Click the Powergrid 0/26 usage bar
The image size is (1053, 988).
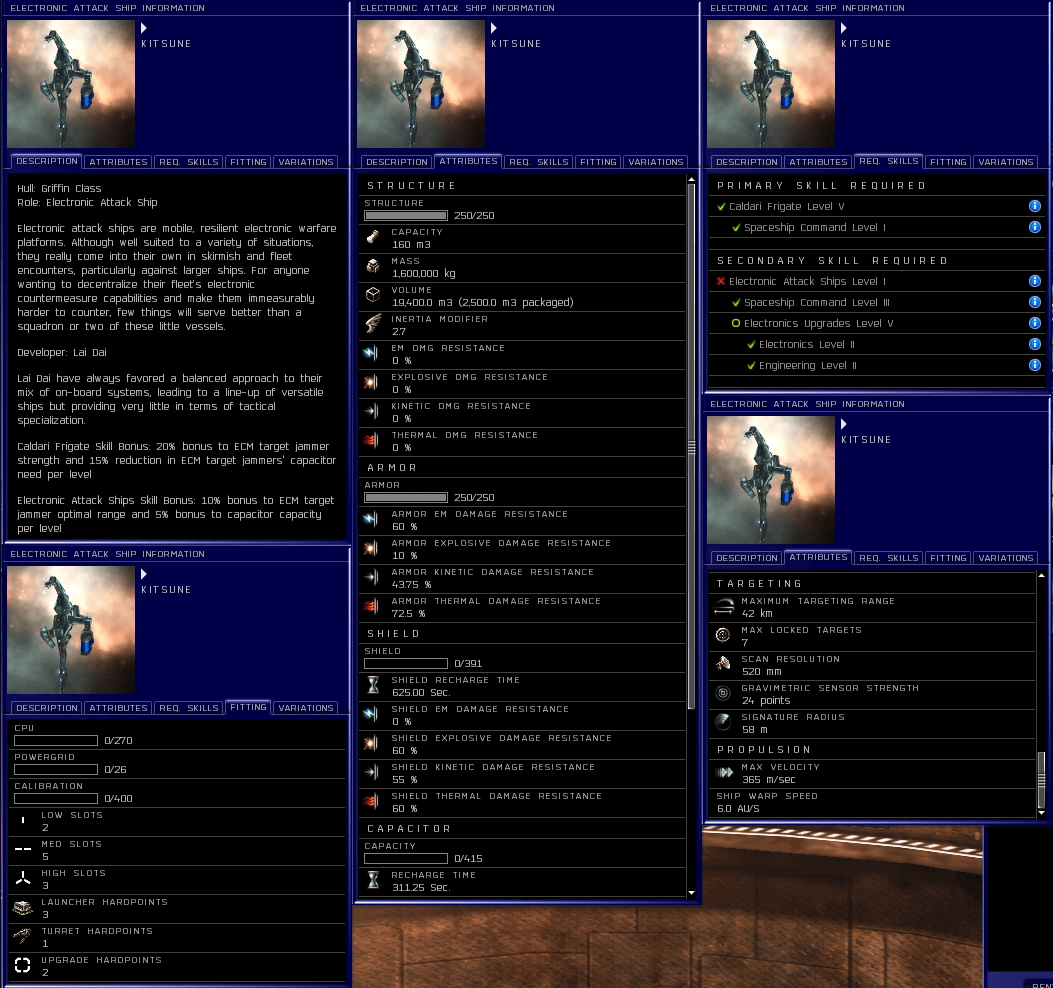56,769
